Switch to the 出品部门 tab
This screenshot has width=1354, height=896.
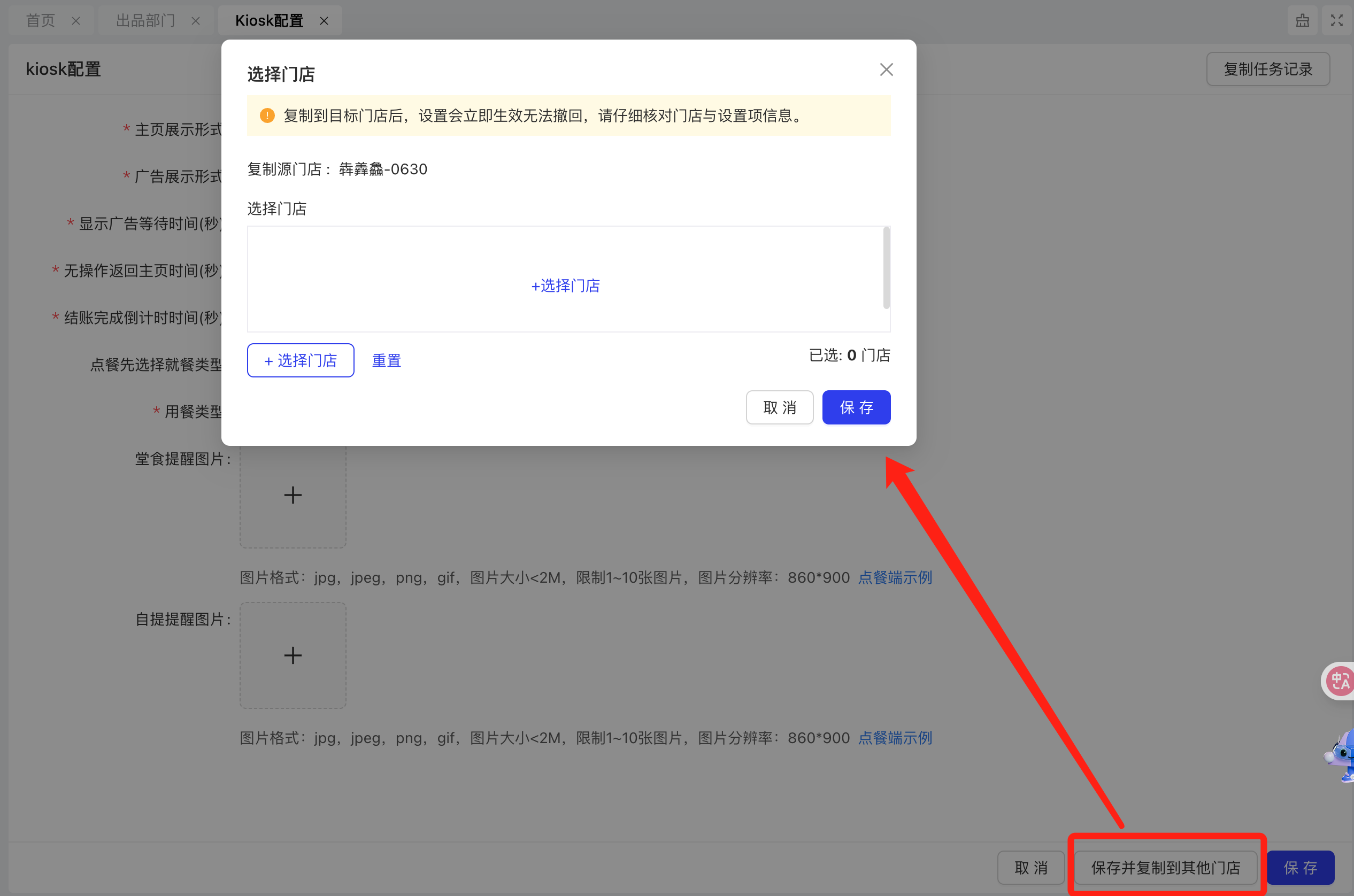click(145, 21)
